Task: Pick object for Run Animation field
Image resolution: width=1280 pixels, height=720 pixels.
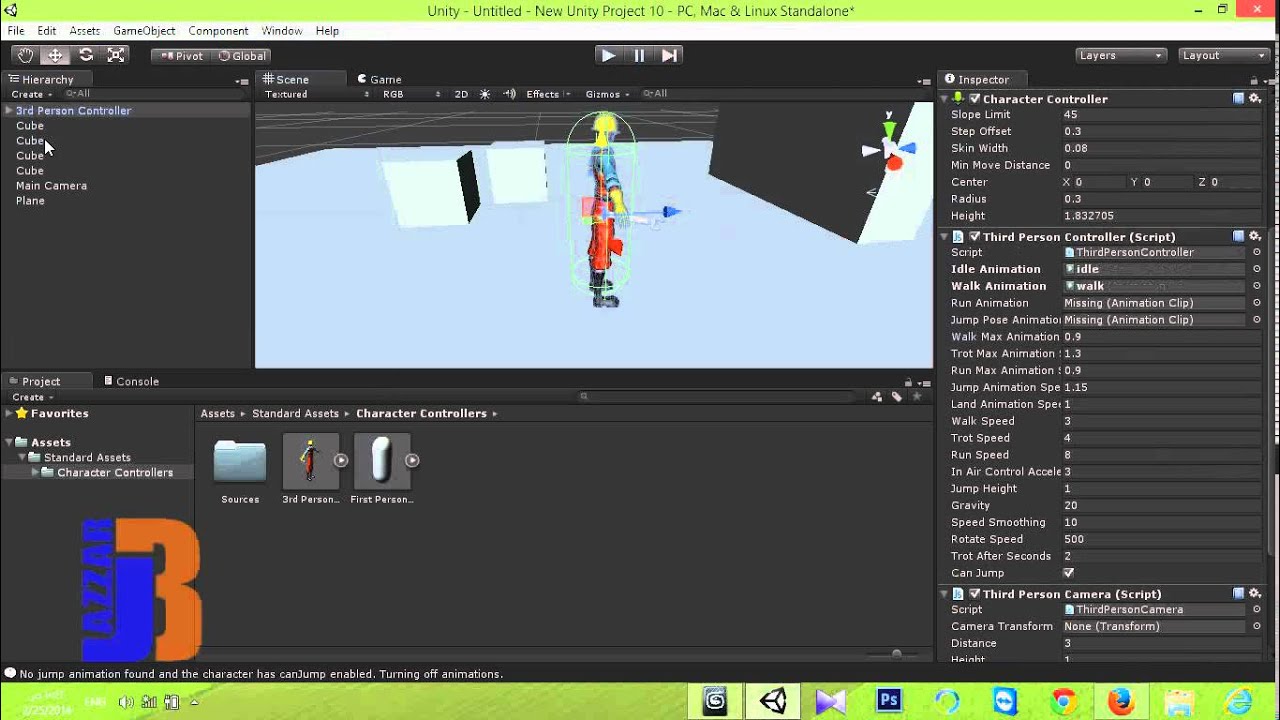Action: tap(1257, 303)
